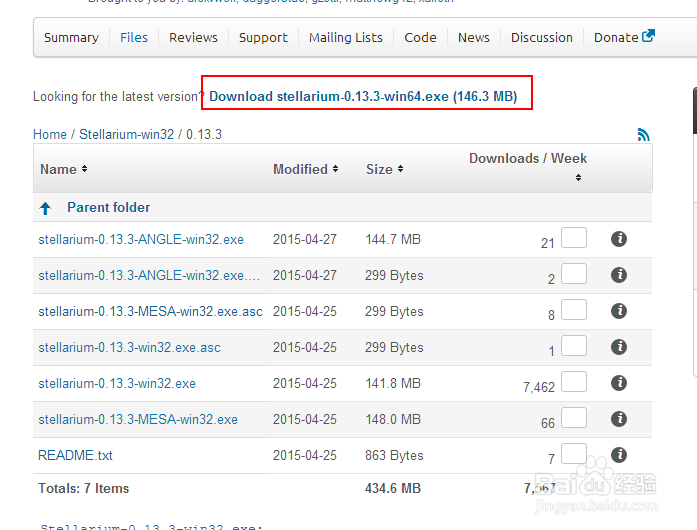The height and width of the screenshot is (530, 697).
Task: Download stellarium-0.13.3-win64.exe latest version link
Action: (x=363, y=96)
